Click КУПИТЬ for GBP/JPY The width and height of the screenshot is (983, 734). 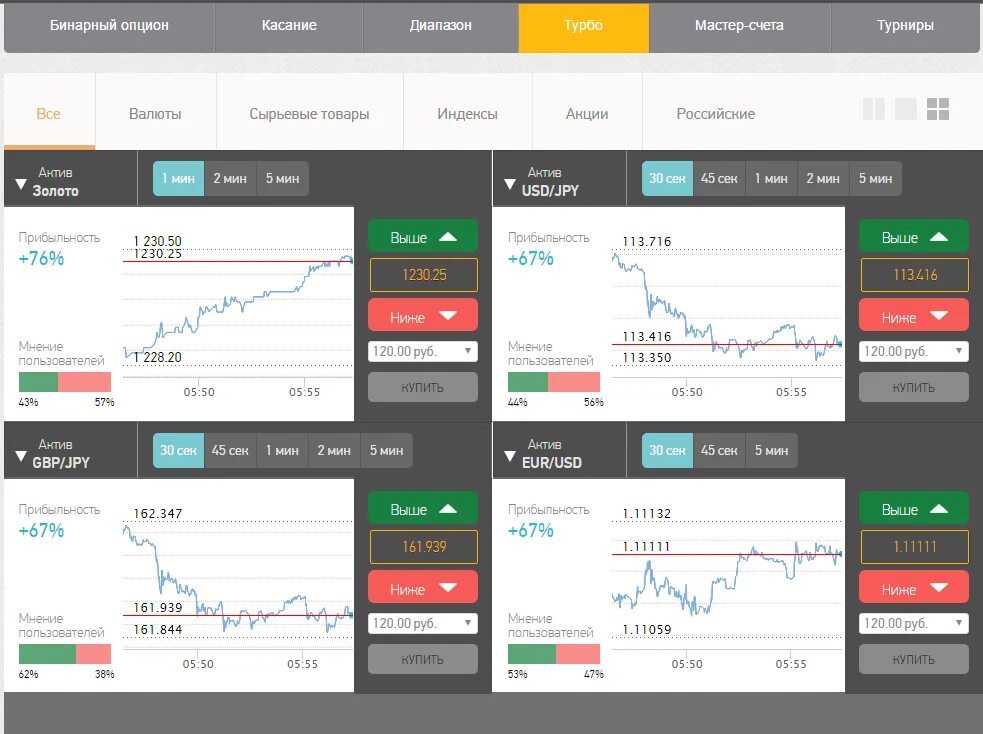pos(423,659)
